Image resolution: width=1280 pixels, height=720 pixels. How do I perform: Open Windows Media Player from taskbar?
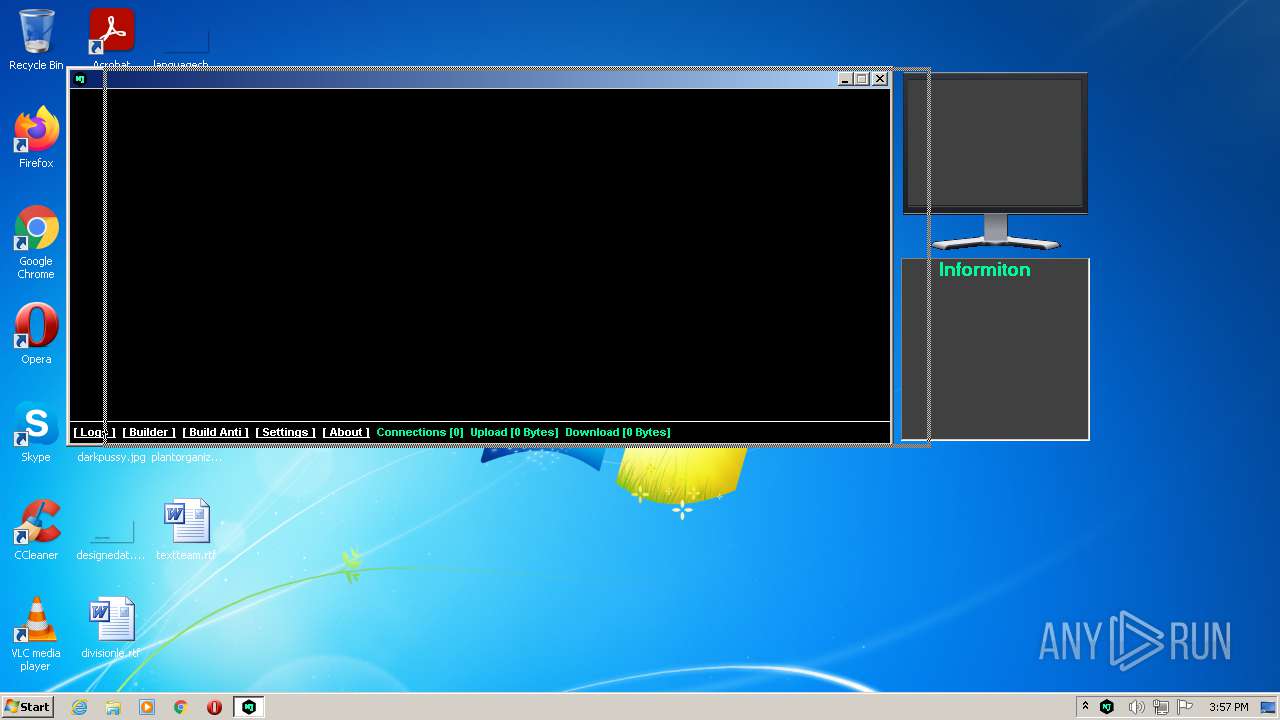pyautogui.click(x=147, y=707)
